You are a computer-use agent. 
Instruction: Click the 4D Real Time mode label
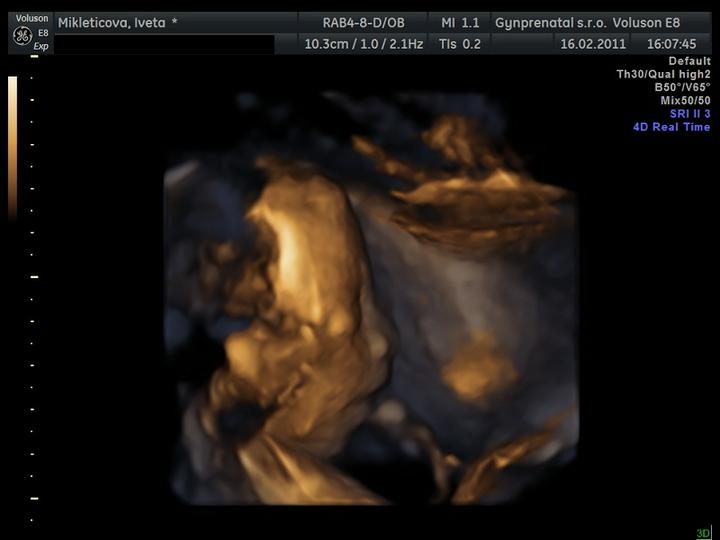671,127
